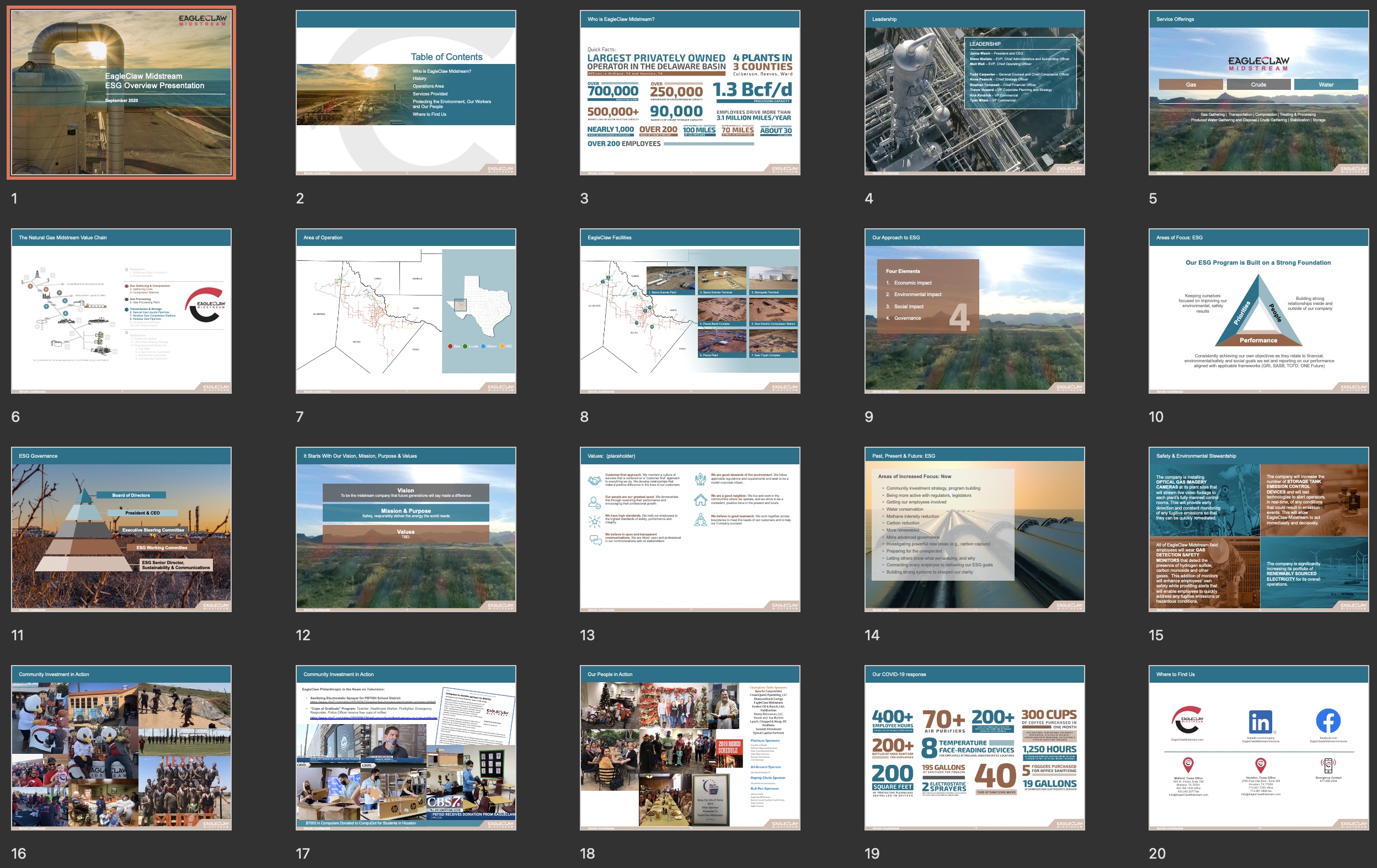Select slide 5 Service Offerings thumbnail

pos(1259,93)
